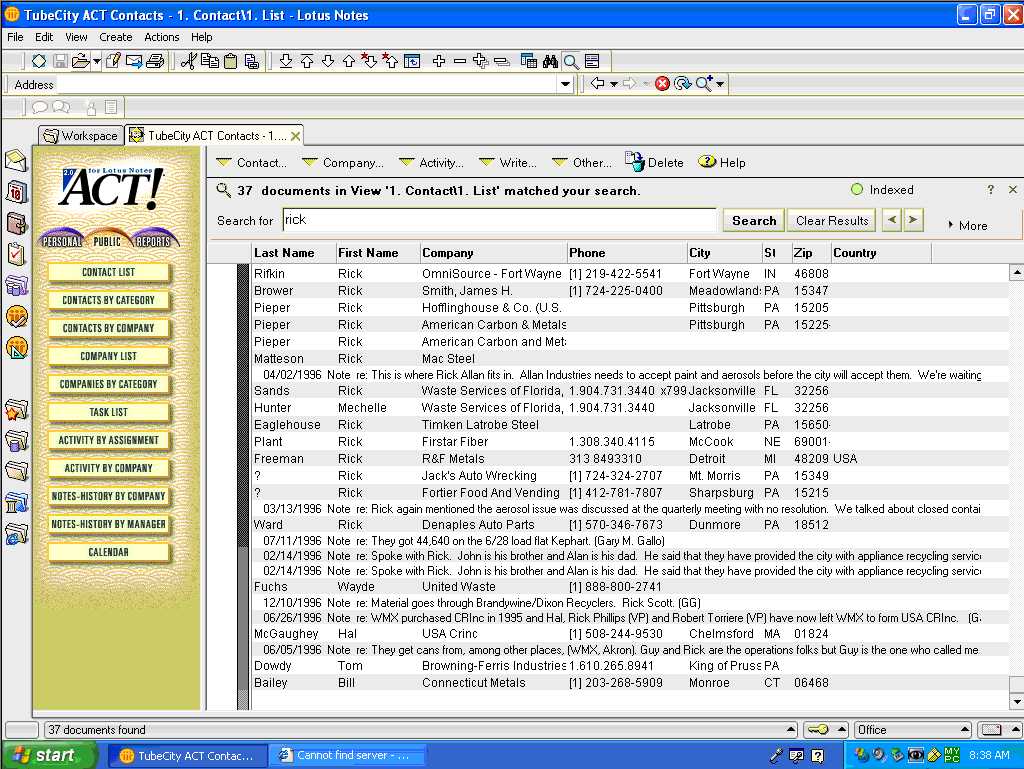
Task: Click the Windows Start button
Action: point(50,755)
